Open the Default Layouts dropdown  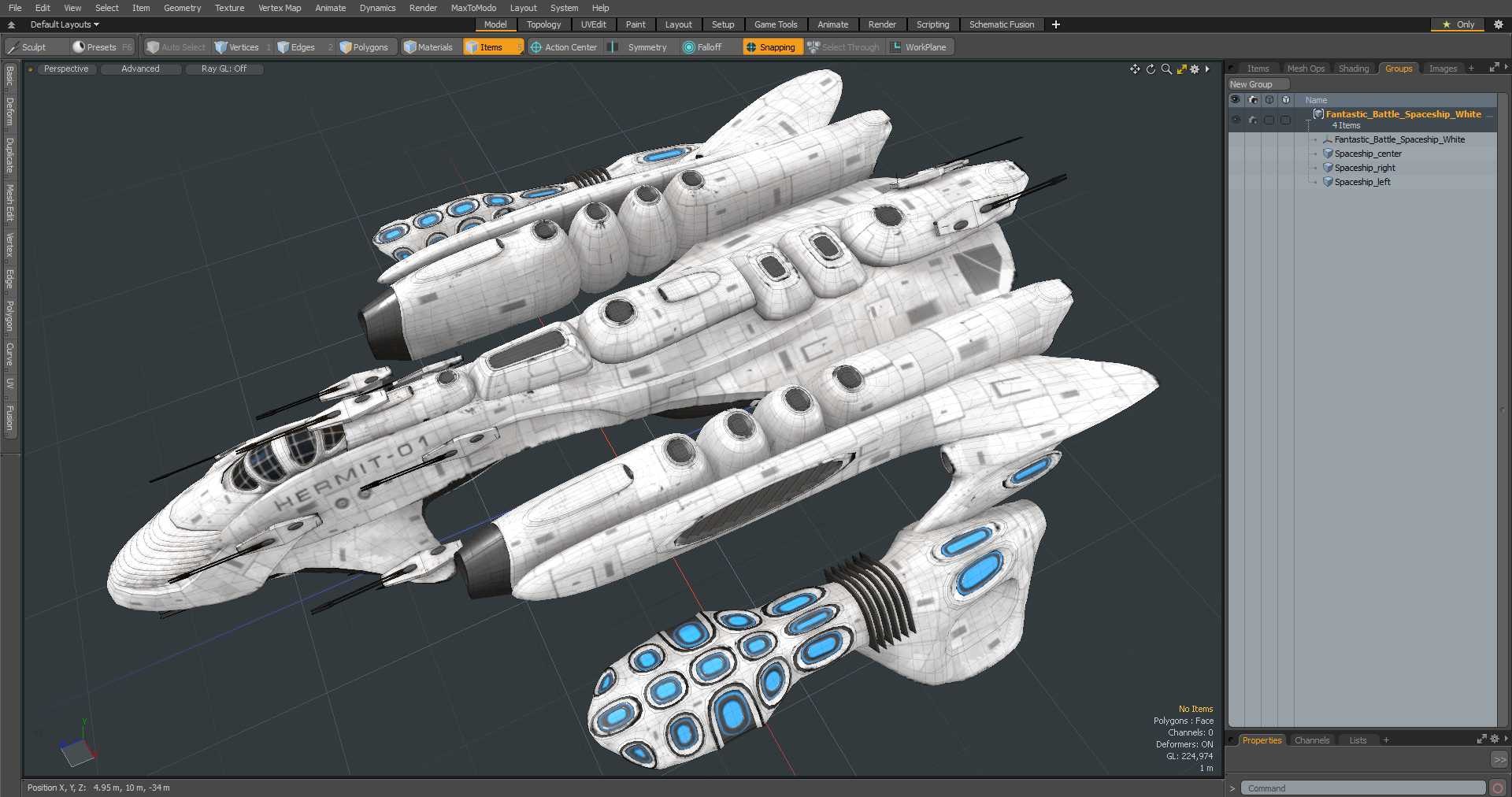click(x=65, y=24)
